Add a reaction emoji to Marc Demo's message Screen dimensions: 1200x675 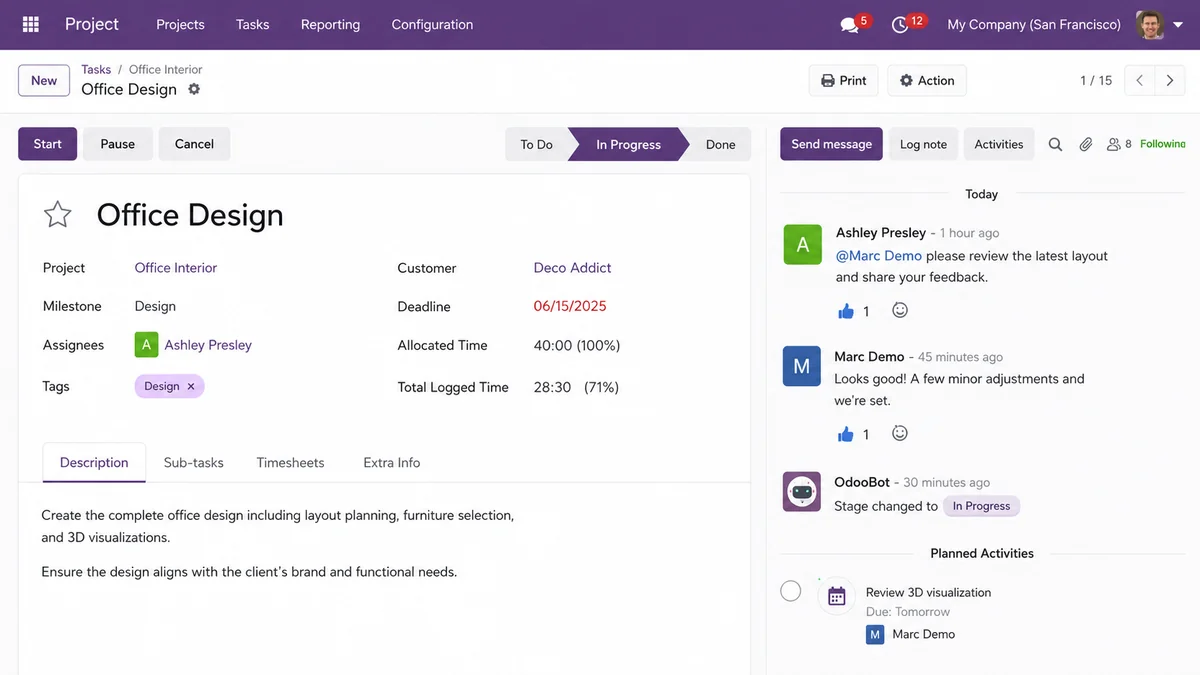point(900,433)
